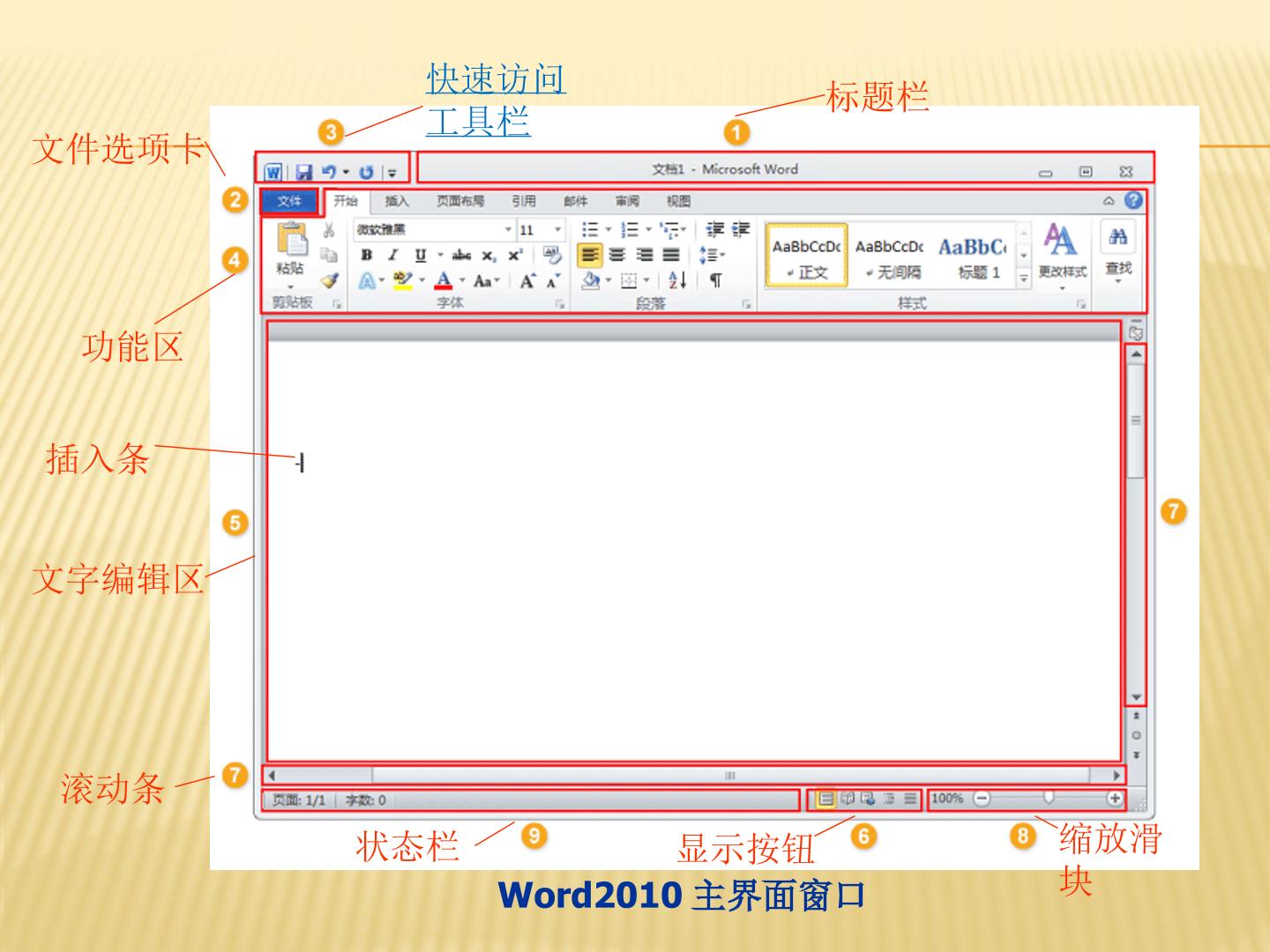
Task: Click the Bullets list icon
Action: coord(590,230)
